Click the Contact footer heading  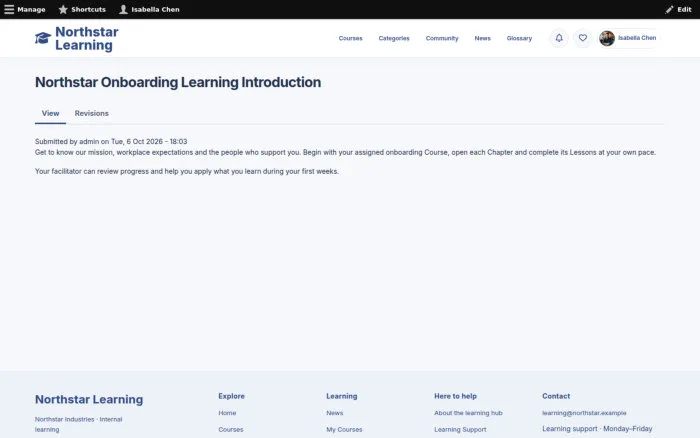point(556,396)
